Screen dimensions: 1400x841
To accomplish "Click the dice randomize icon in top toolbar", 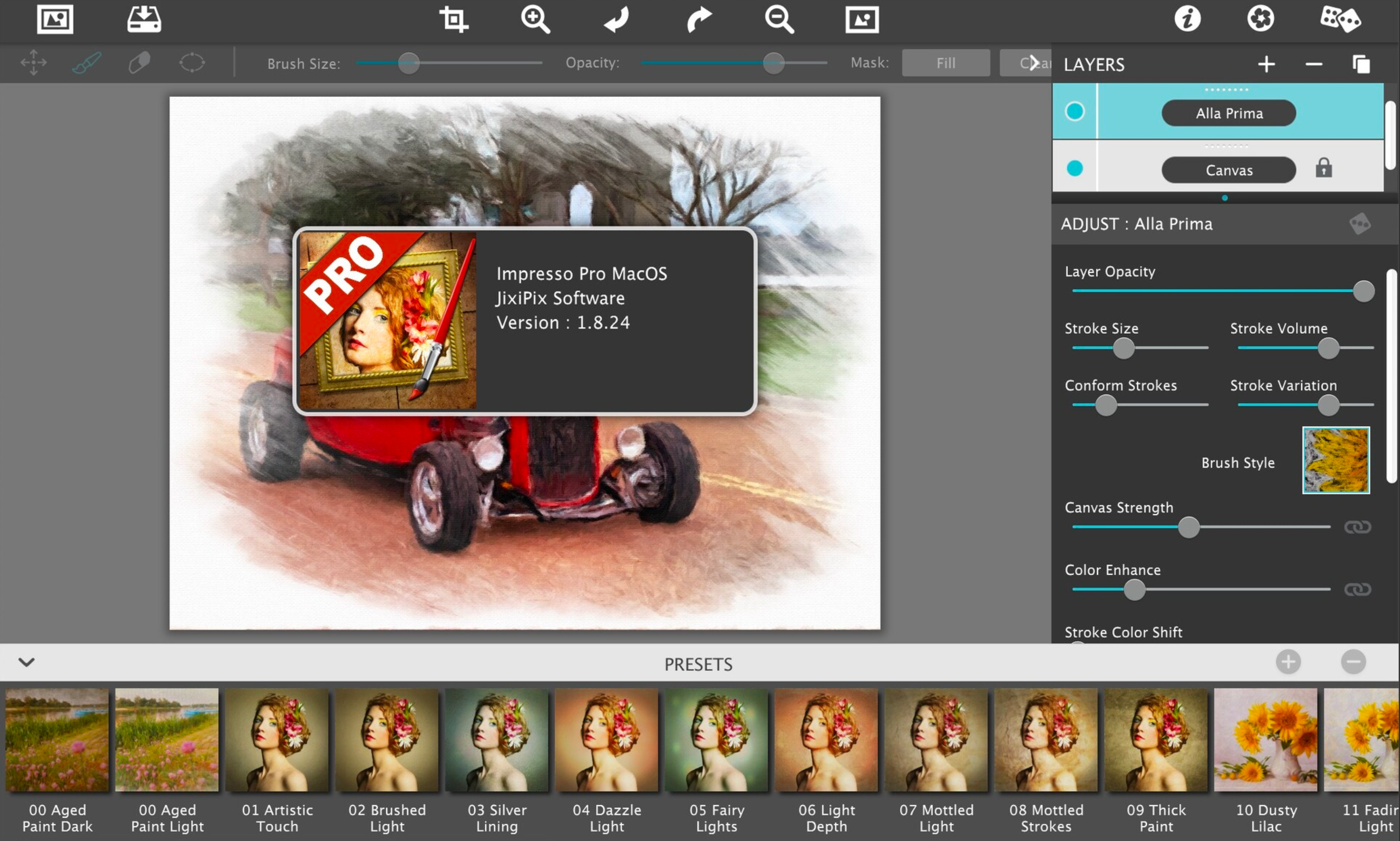I will click(x=1340, y=19).
